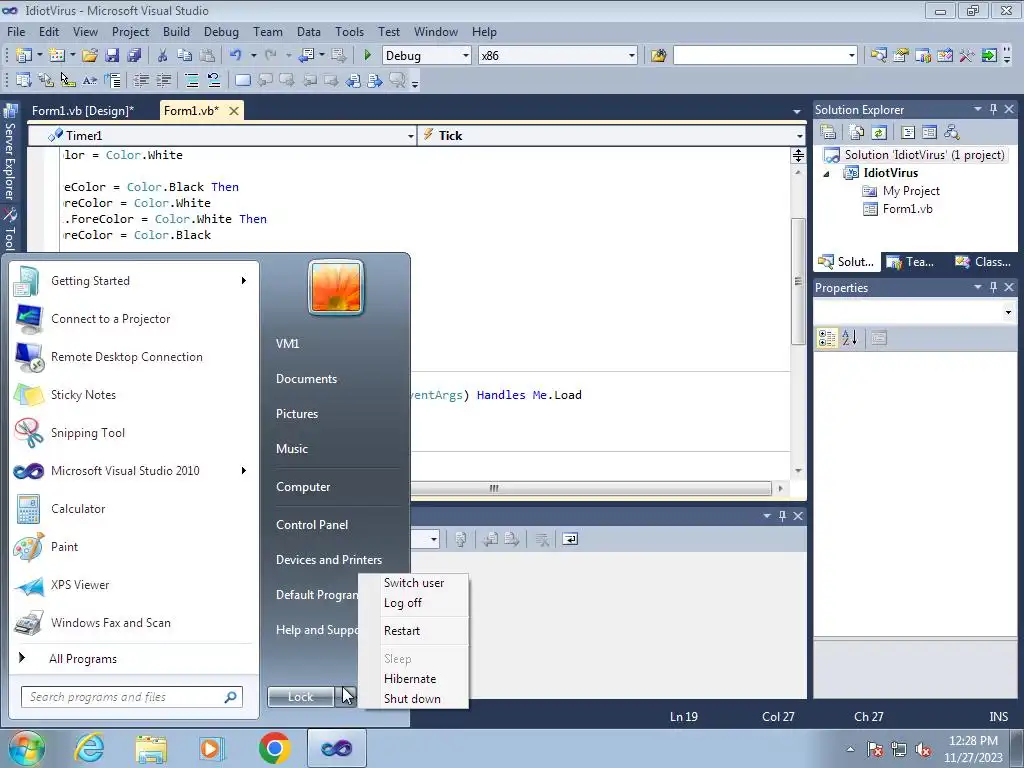Click the code editor vertical scrollbar thumb
Image resolution: width=1024 pixels, height=768 pixels.
[798, 281]
